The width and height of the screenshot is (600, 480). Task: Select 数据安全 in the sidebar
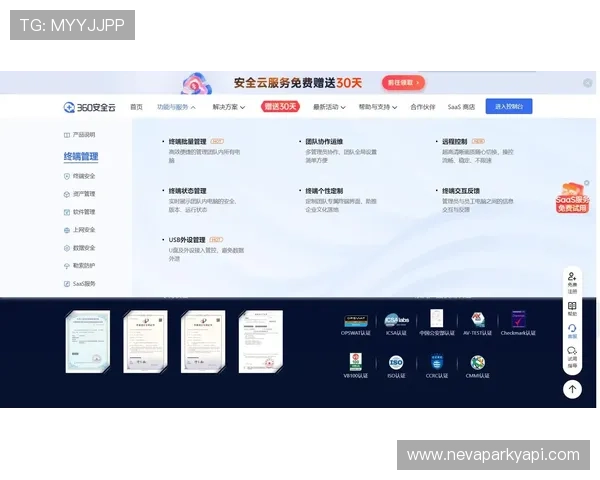pos(79,248)
